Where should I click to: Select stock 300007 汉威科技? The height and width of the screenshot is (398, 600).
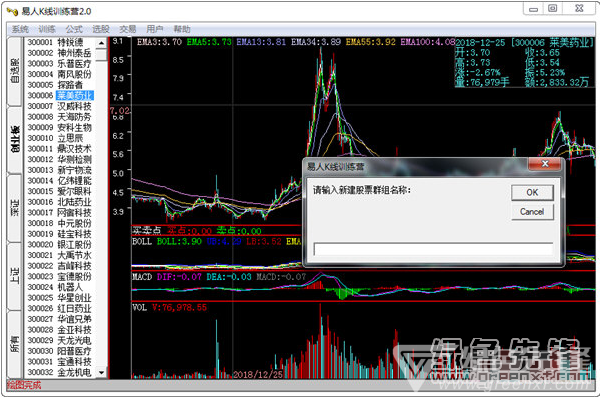59,106
